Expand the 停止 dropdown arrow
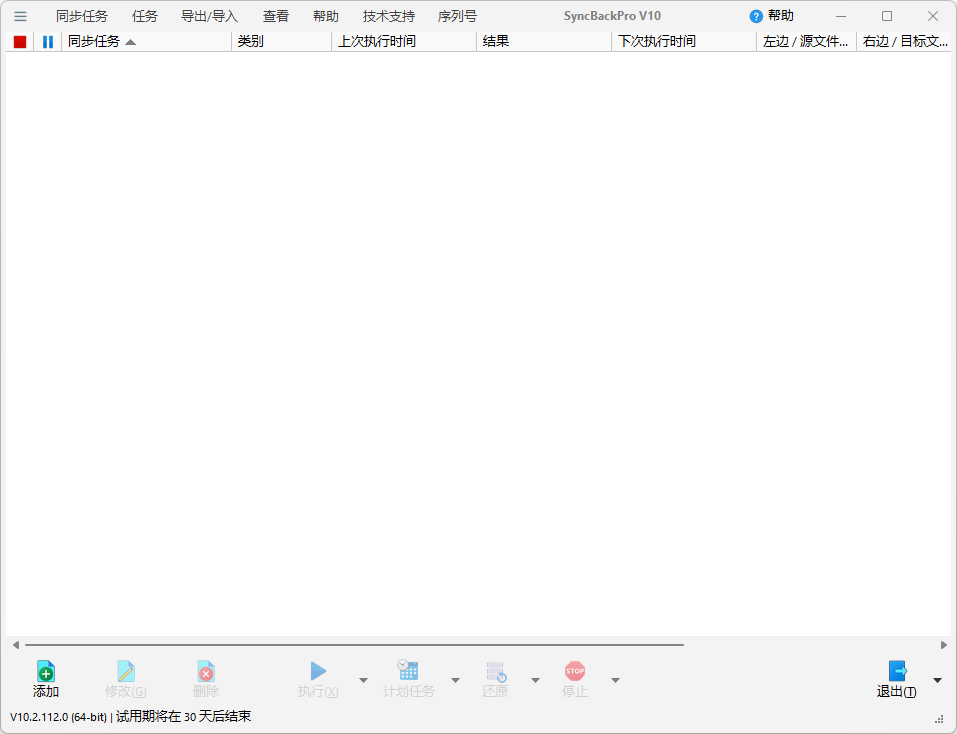 615,680
